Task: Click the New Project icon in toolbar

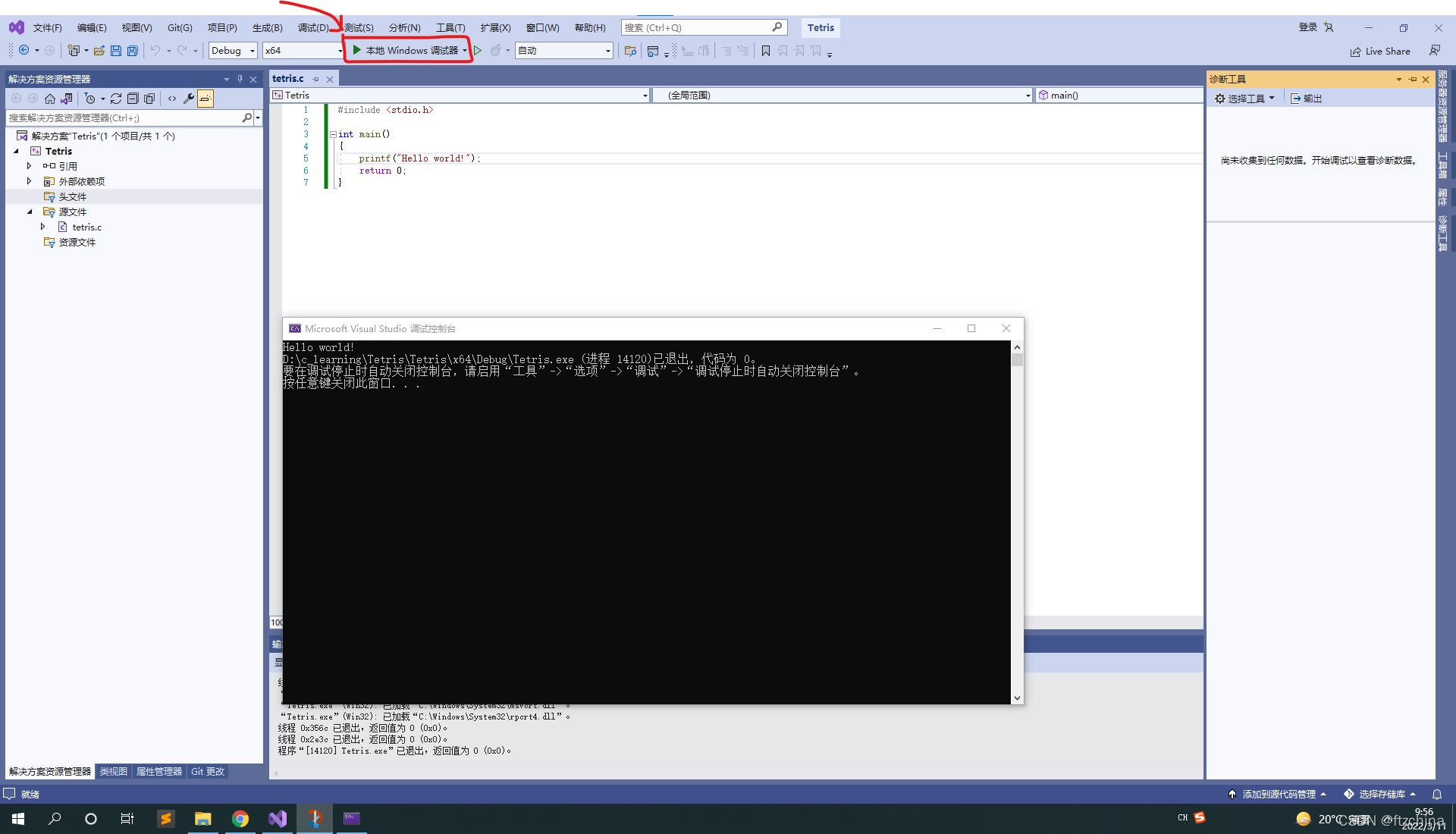Action: tap(74, 51)
